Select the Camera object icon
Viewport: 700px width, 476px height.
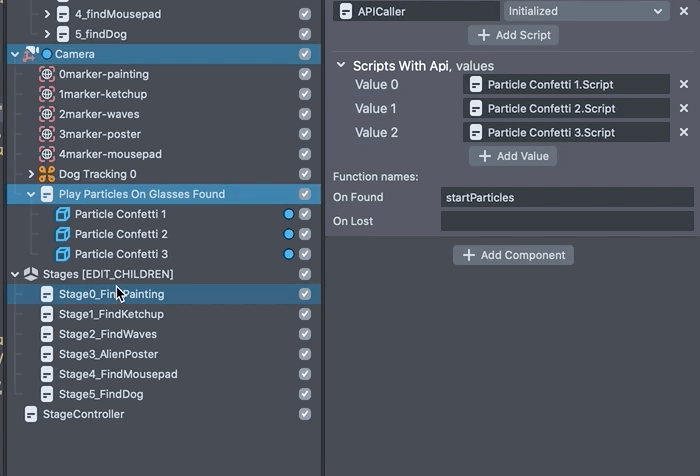[31, 54]
